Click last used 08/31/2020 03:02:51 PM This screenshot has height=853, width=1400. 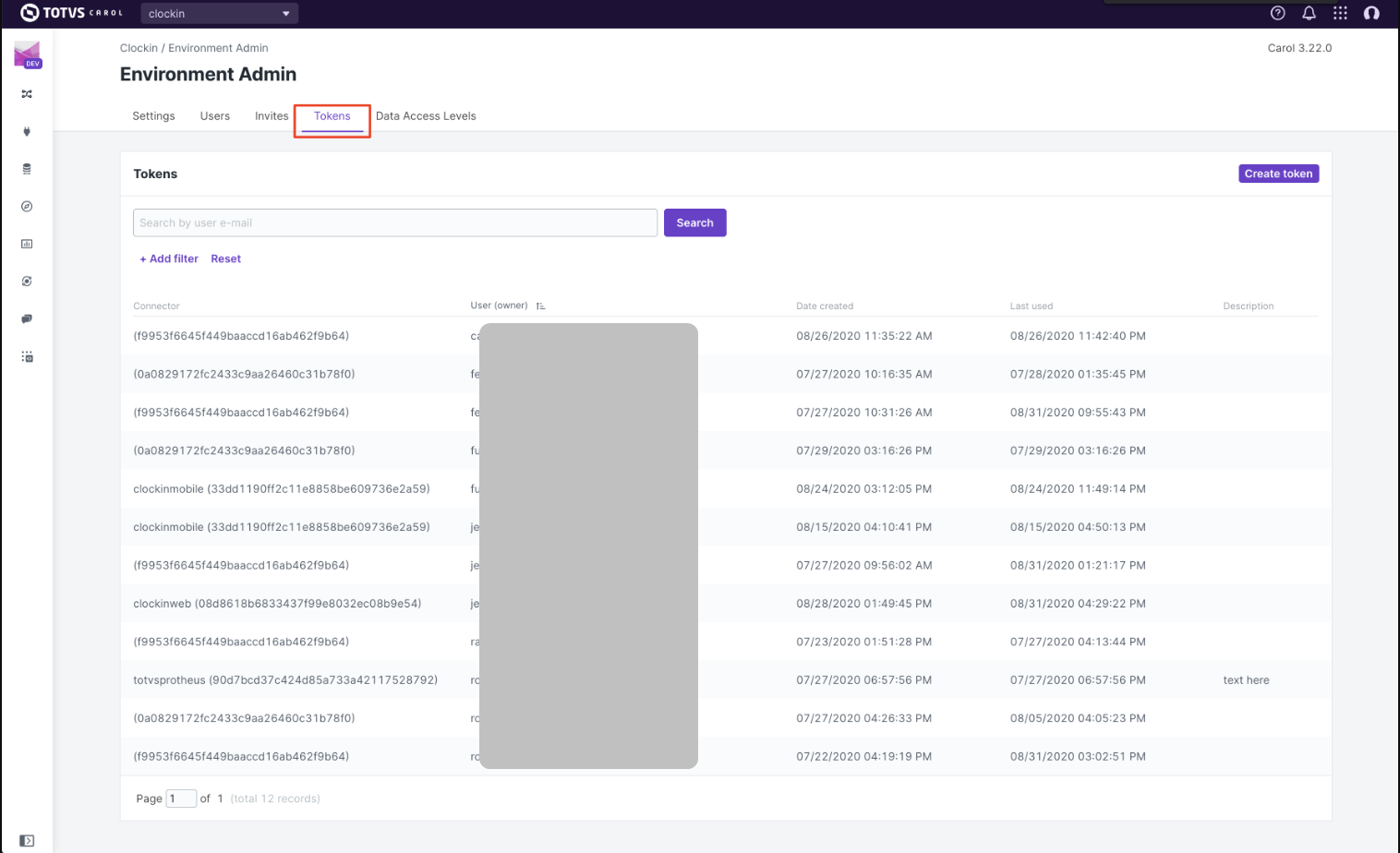point(1078,757)
